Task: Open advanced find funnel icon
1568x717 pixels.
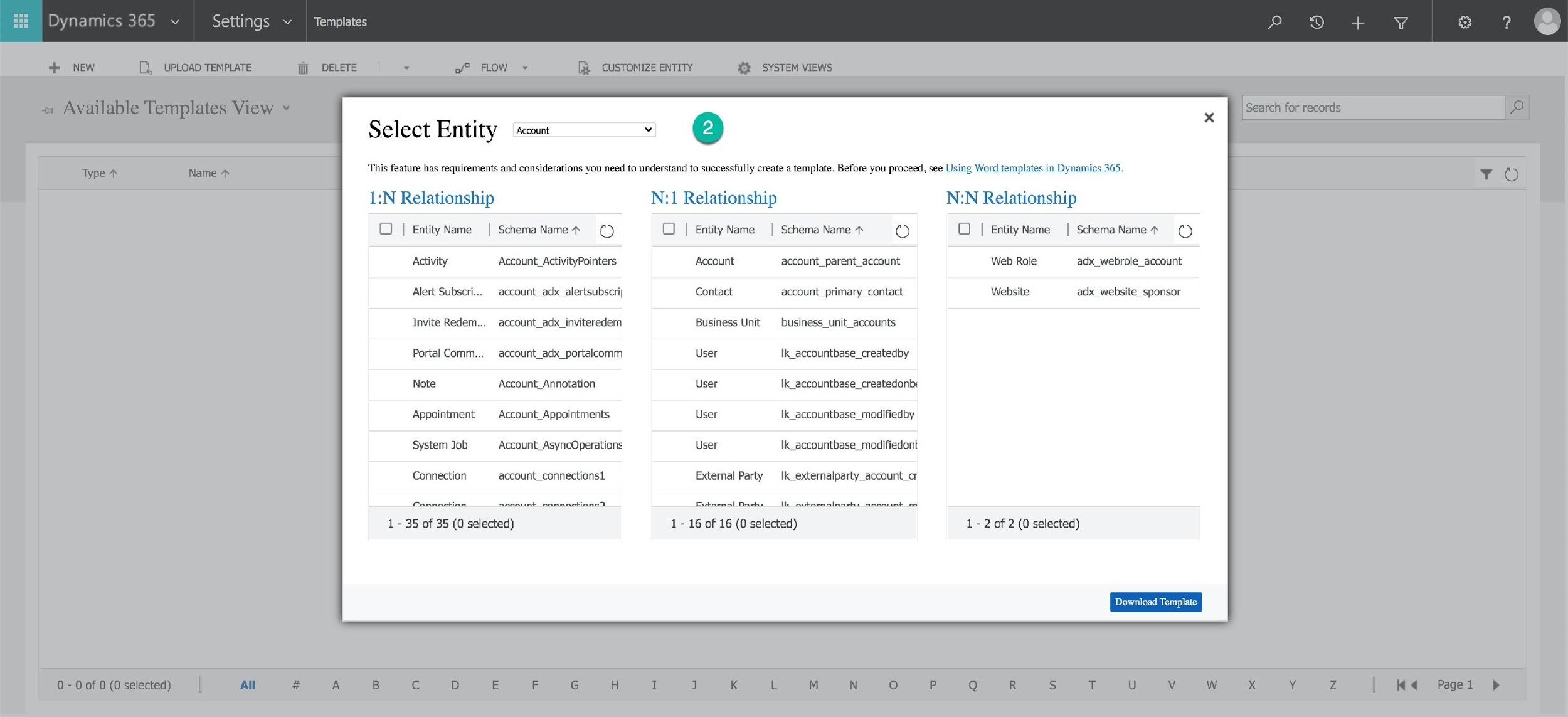Action: tap(1401, 23)
